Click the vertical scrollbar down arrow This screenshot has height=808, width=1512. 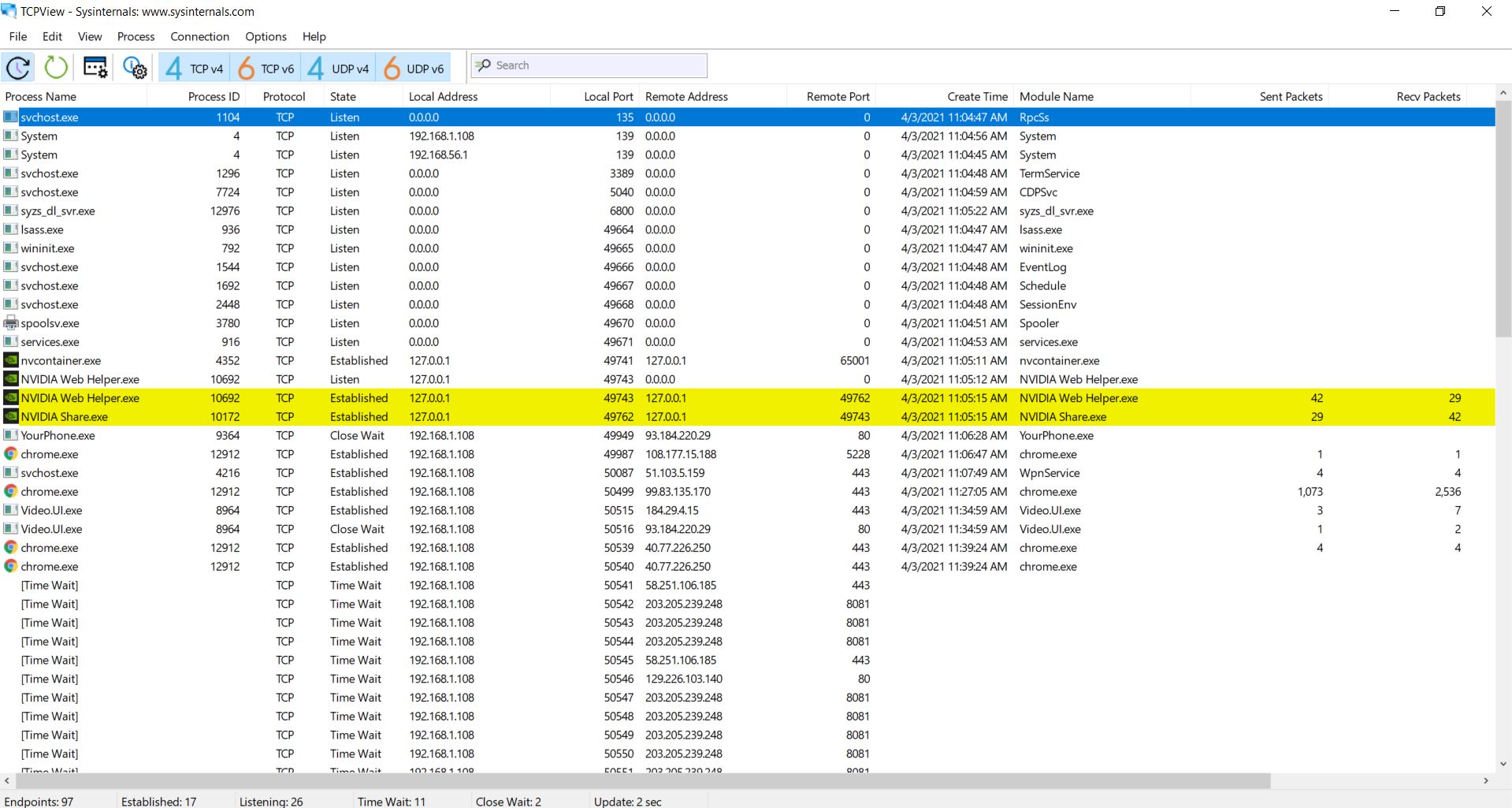[x=1503, y=763]
